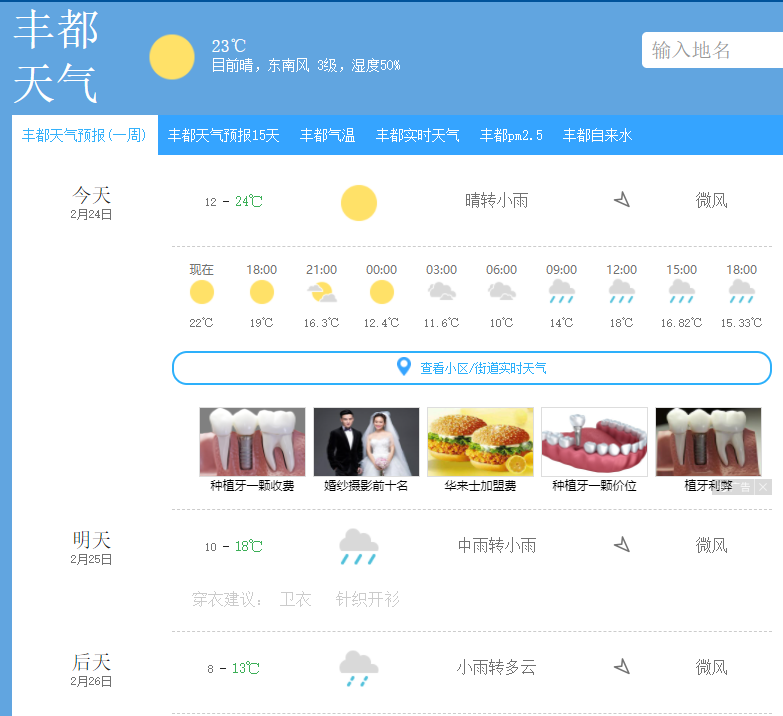The image size is (783, 716).
Task: Click the large sun icon beside 23℃
Action: (x=172, y=57)
